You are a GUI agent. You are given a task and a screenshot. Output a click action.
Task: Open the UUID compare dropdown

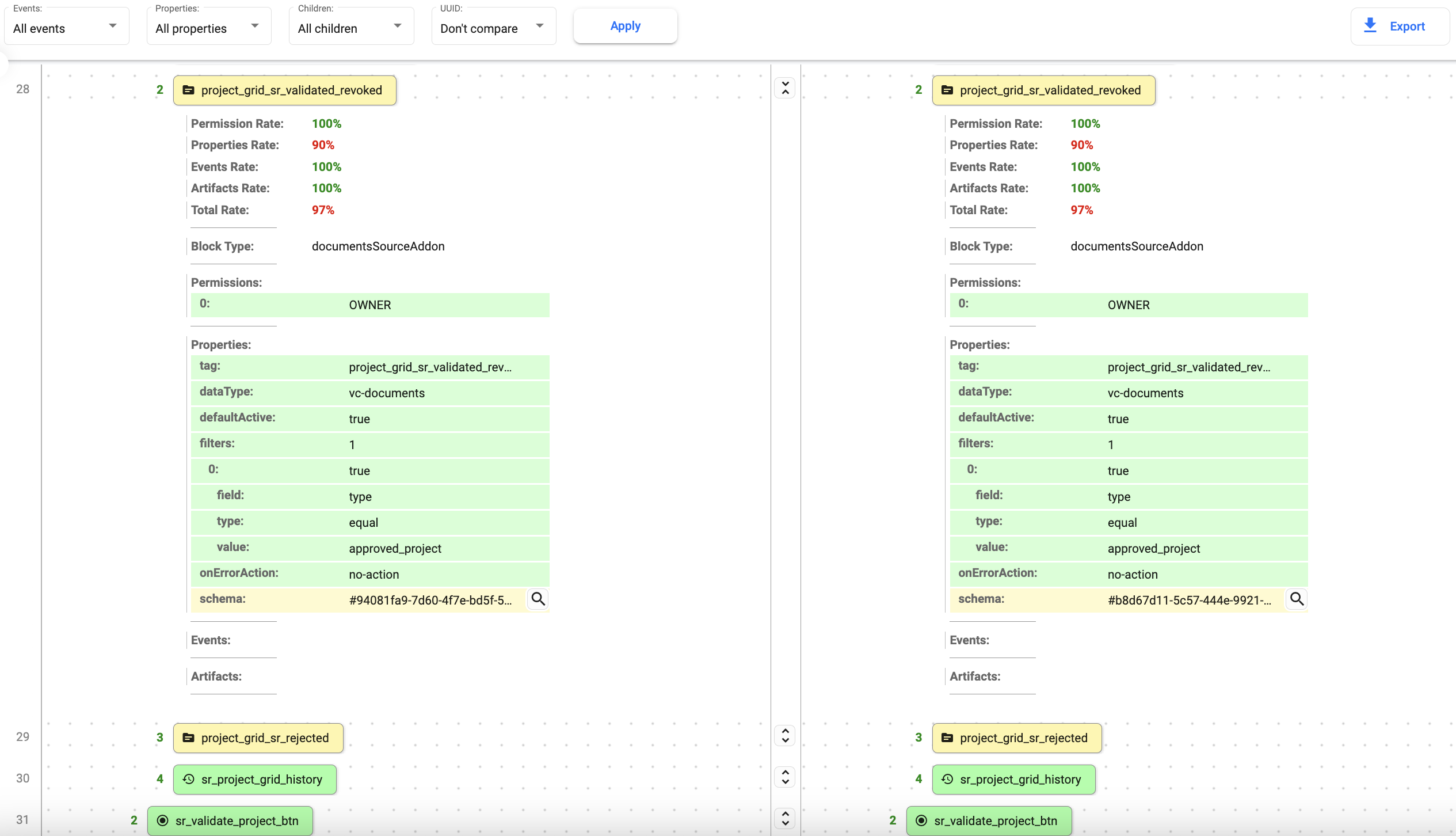click(x=493, y=26)
